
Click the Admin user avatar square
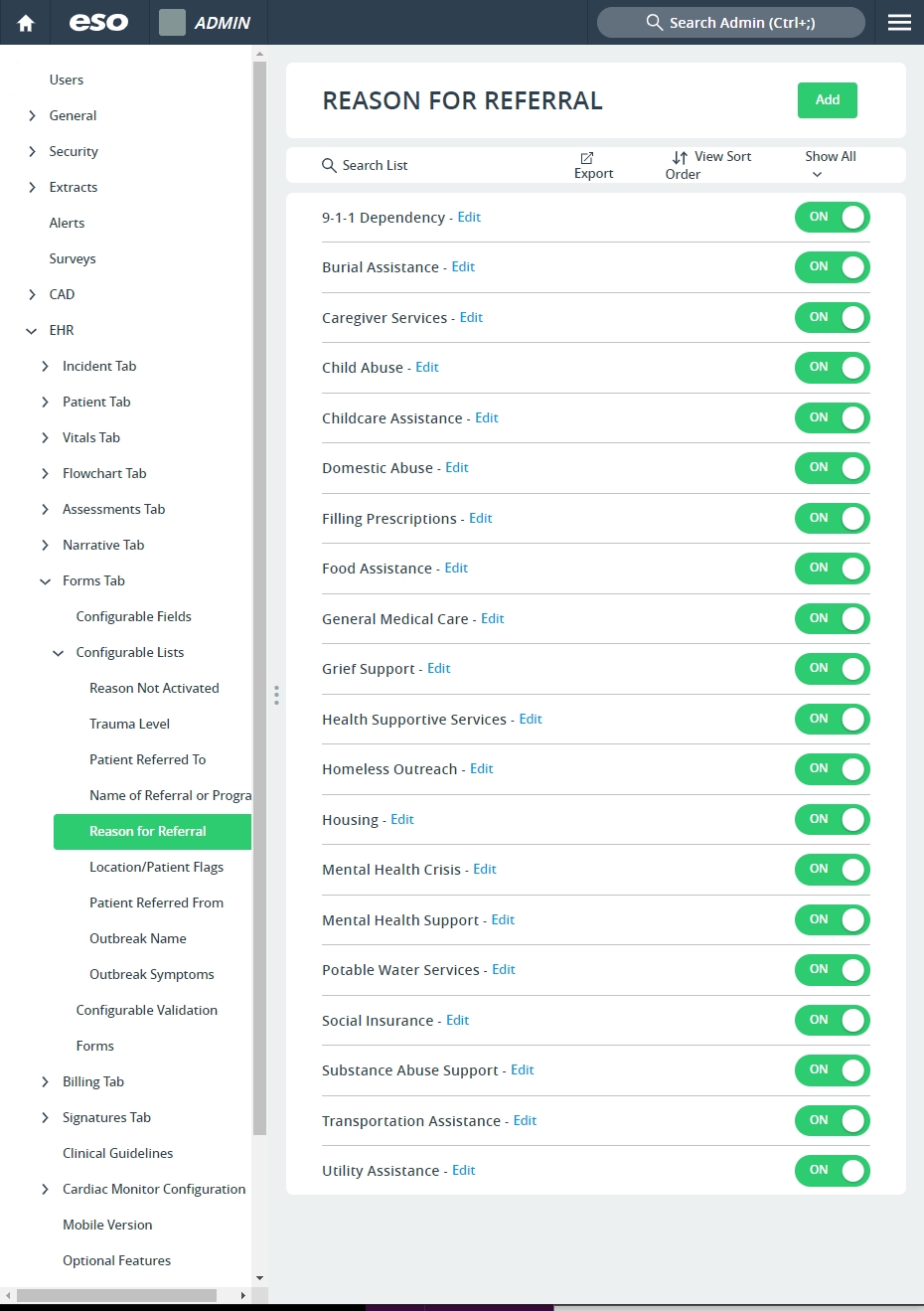tap(172, 22)
